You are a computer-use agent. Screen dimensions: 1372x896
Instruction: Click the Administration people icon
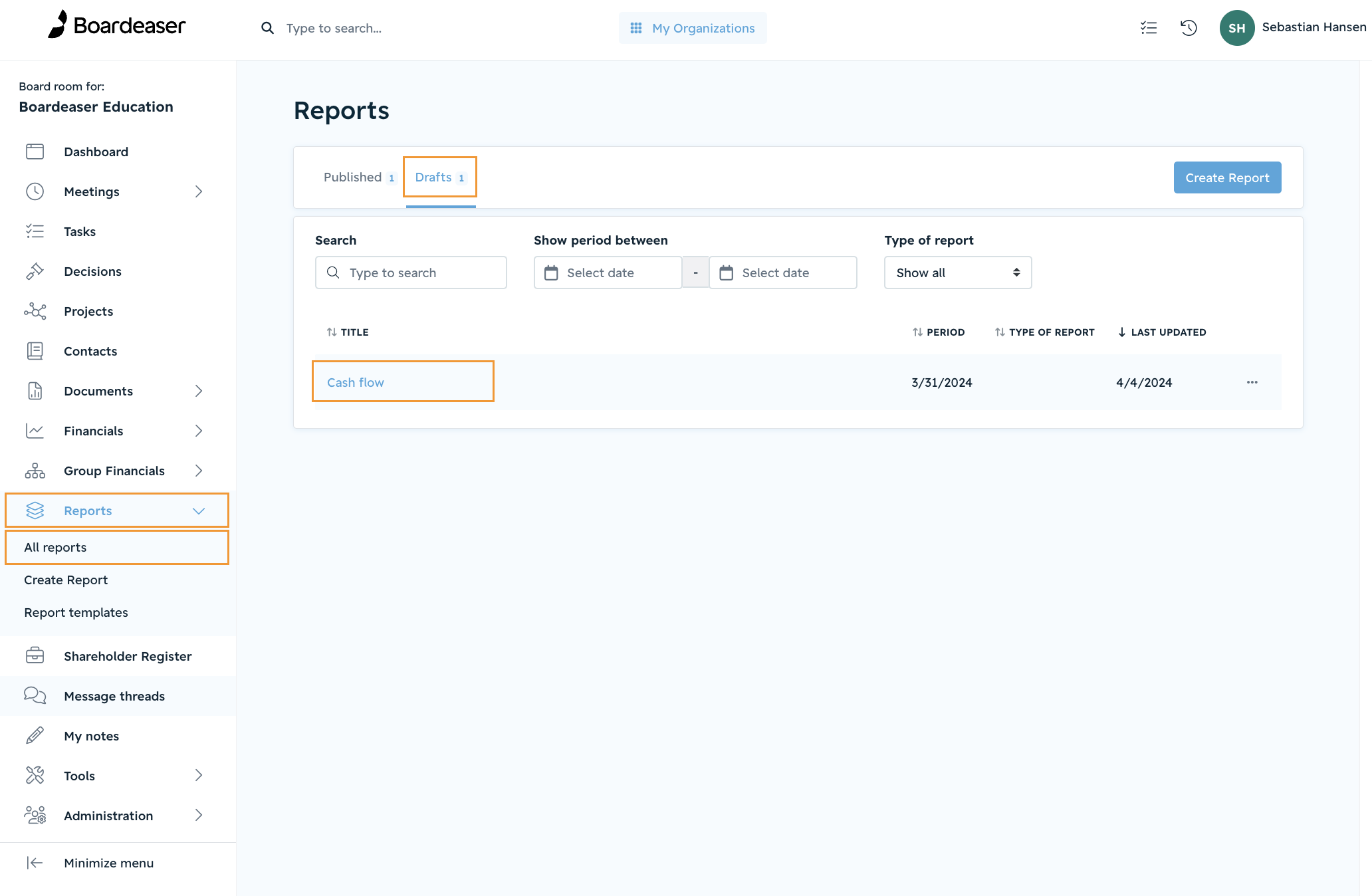[35, 816]
